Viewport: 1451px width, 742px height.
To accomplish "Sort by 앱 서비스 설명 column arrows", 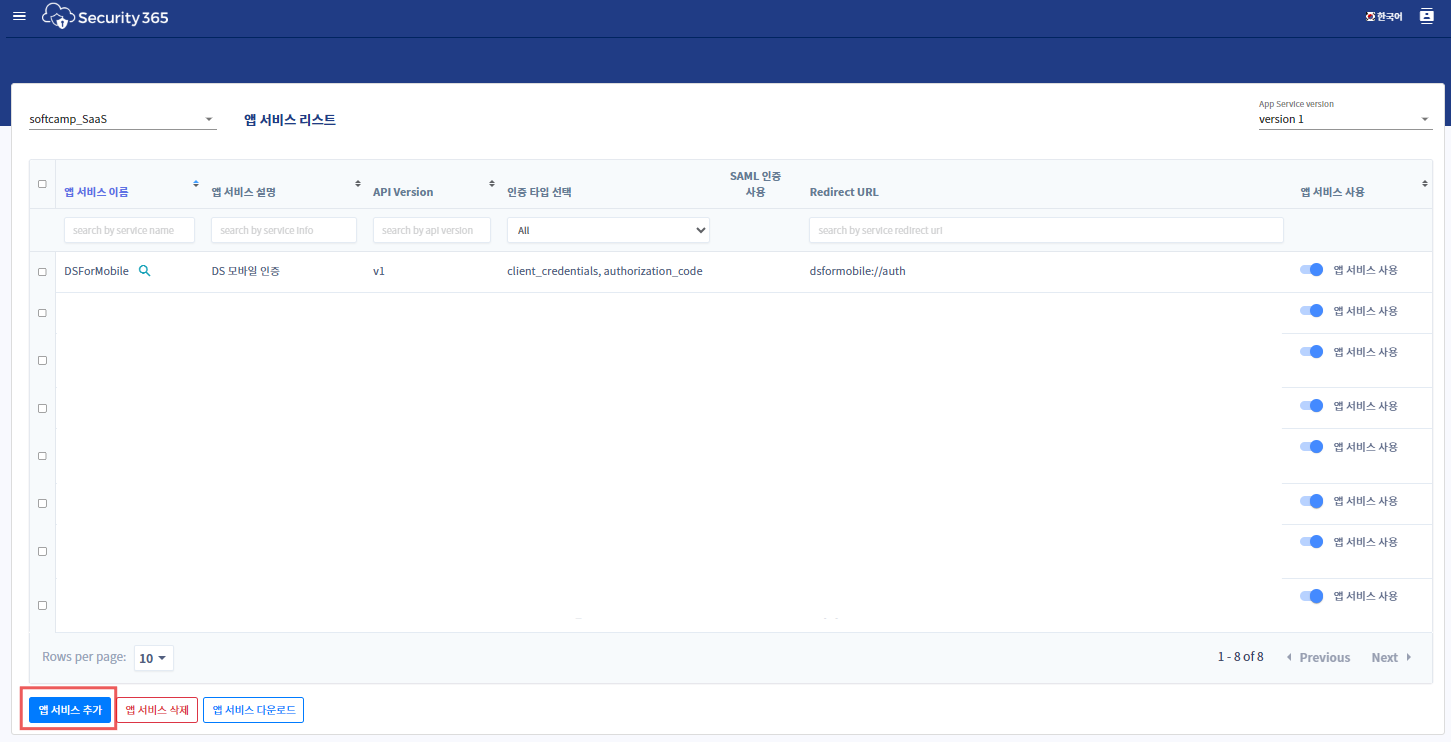I will (x=358, y=184).
